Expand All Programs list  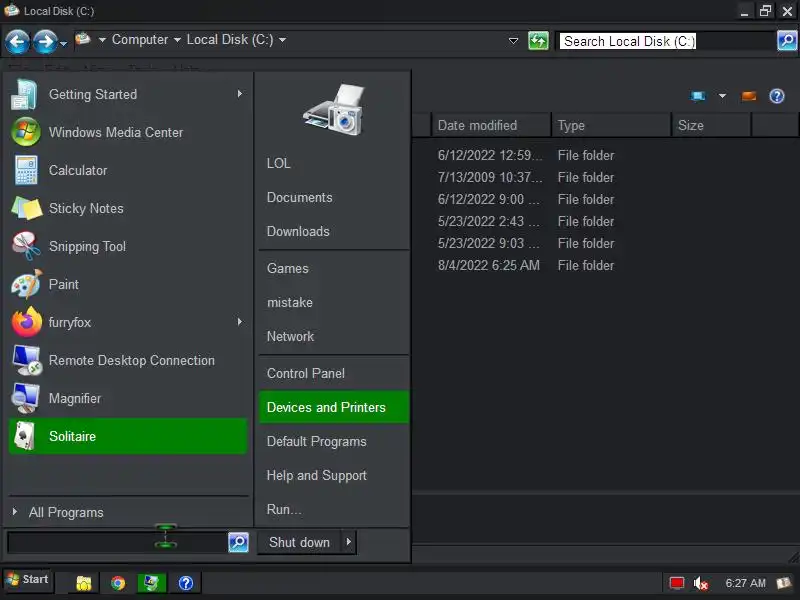pyautogui.click(x=65, y=512)
